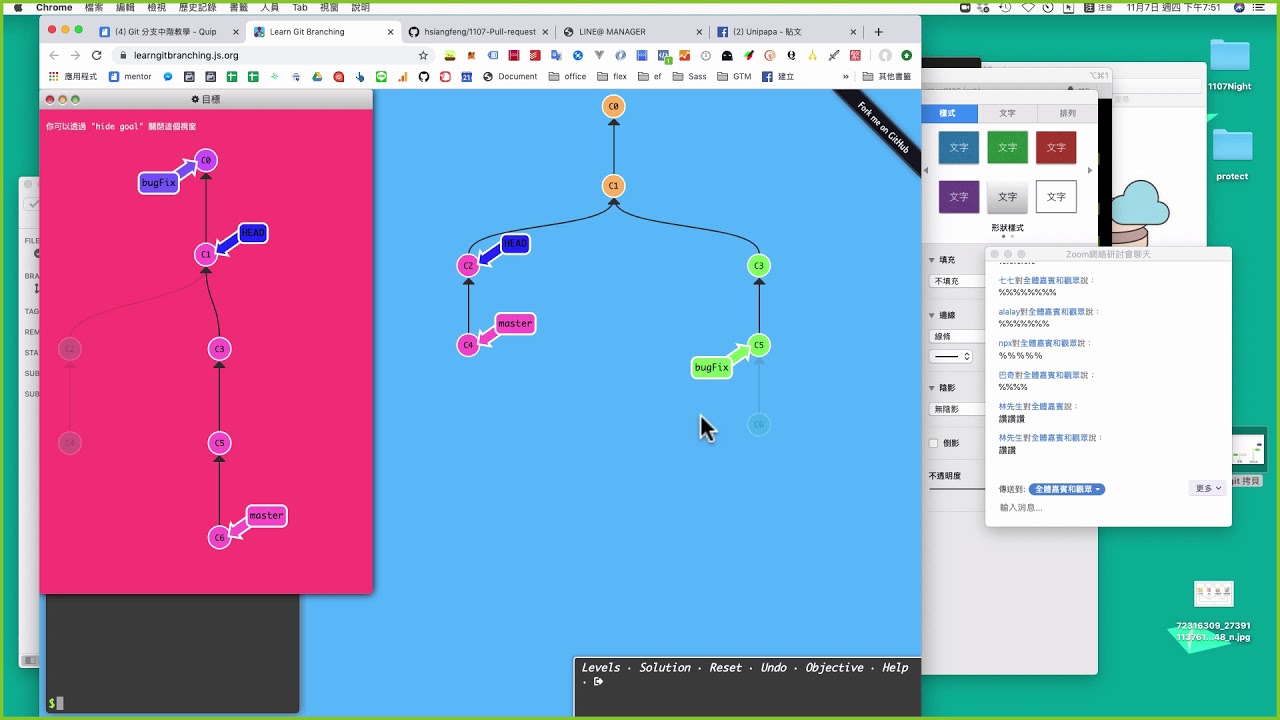Image resolution: width=1280 pixels, height=720 pixels.
Task: Open the line style dropdown under 邊線
Action: tap(951, 356)
